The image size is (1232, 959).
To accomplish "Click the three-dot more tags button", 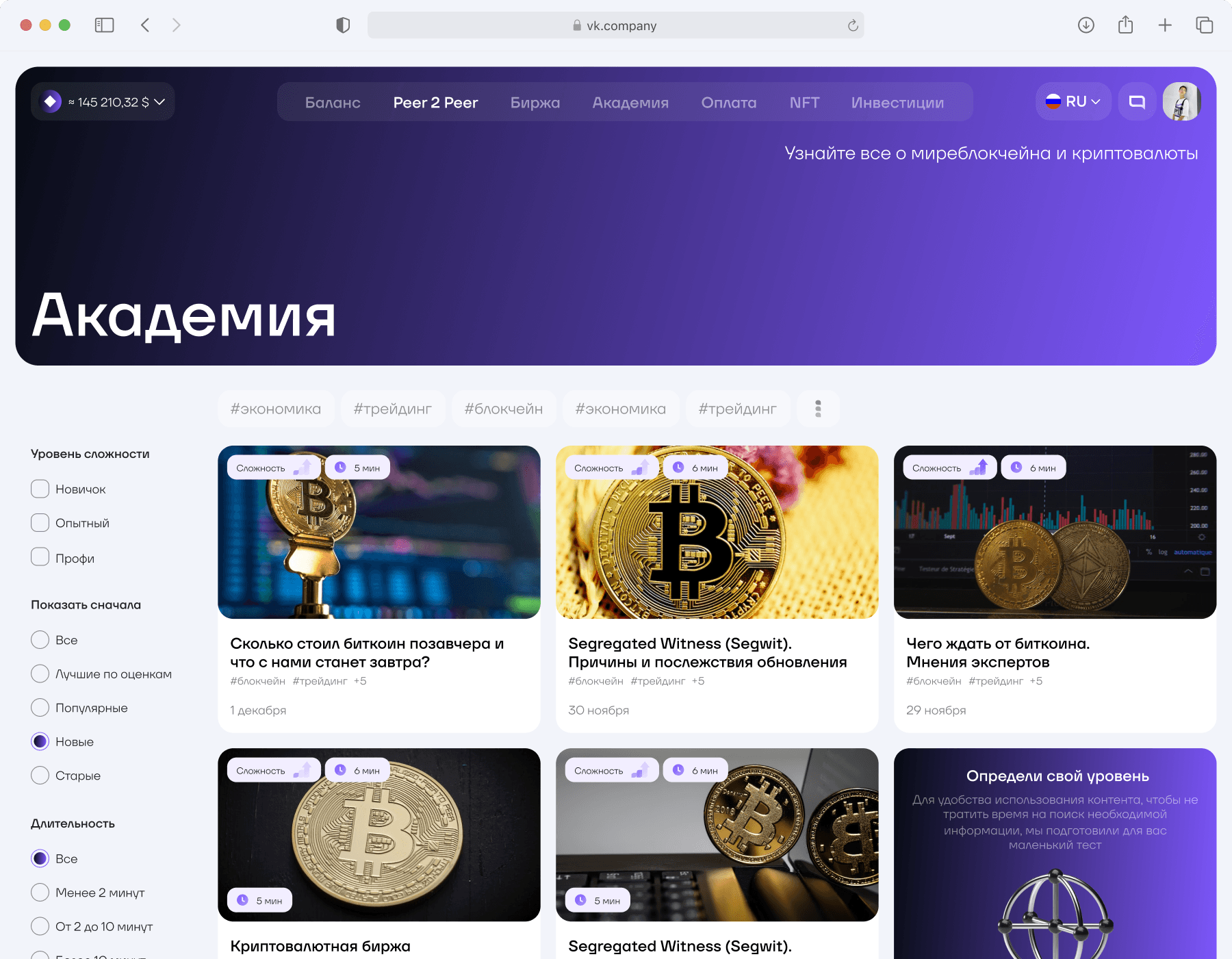I will (818, 409).
